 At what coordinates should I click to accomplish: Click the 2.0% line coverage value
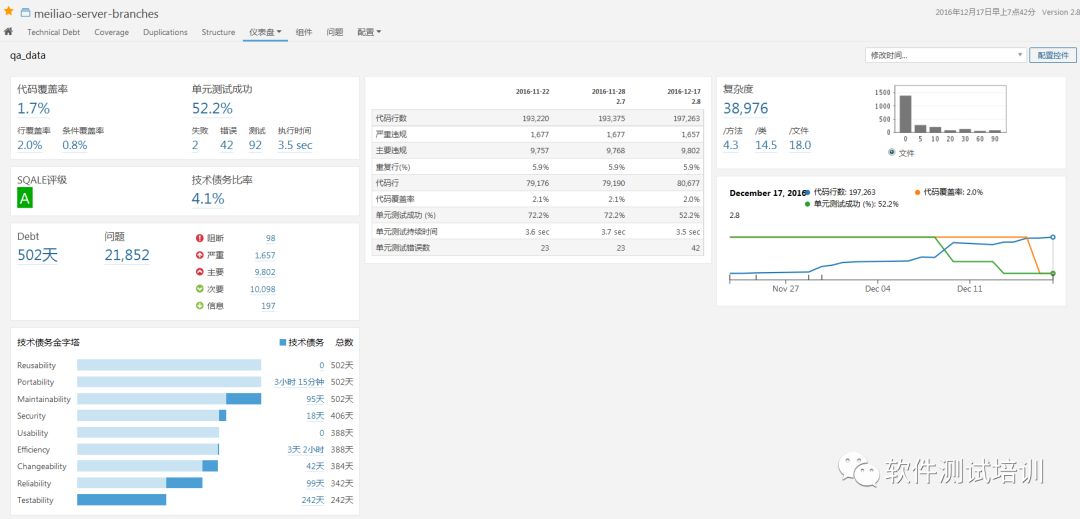[30, 145]
